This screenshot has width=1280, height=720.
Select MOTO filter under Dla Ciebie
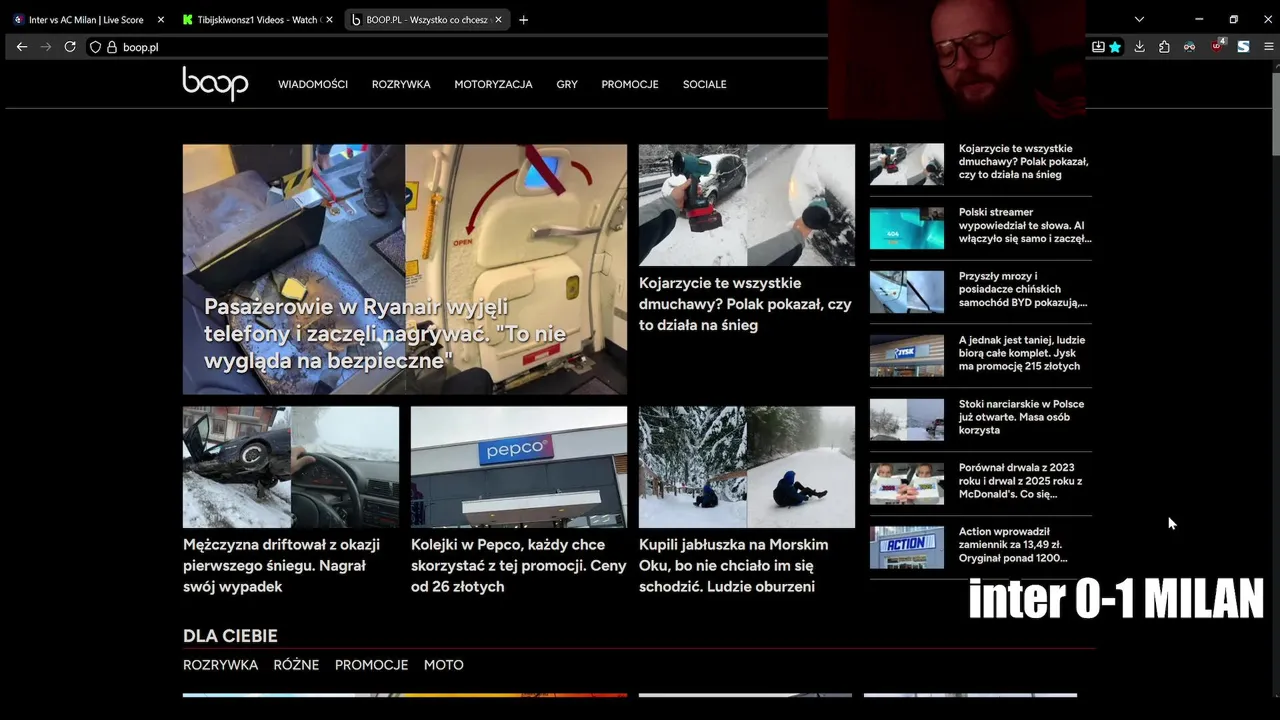coord(443,665)
